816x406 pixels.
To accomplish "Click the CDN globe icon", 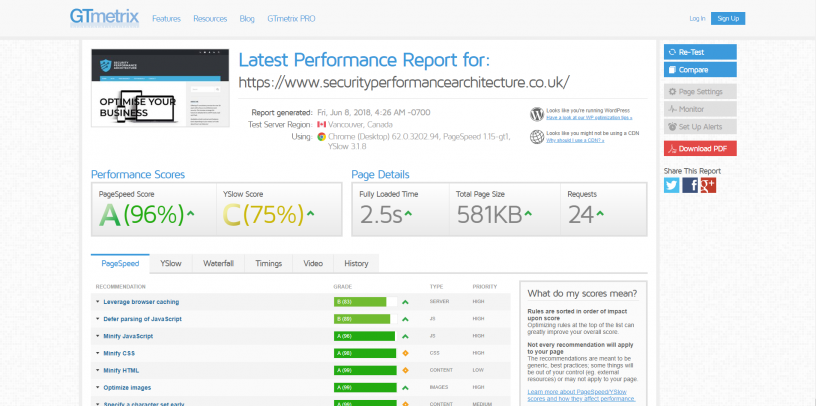I will [537, 136].
